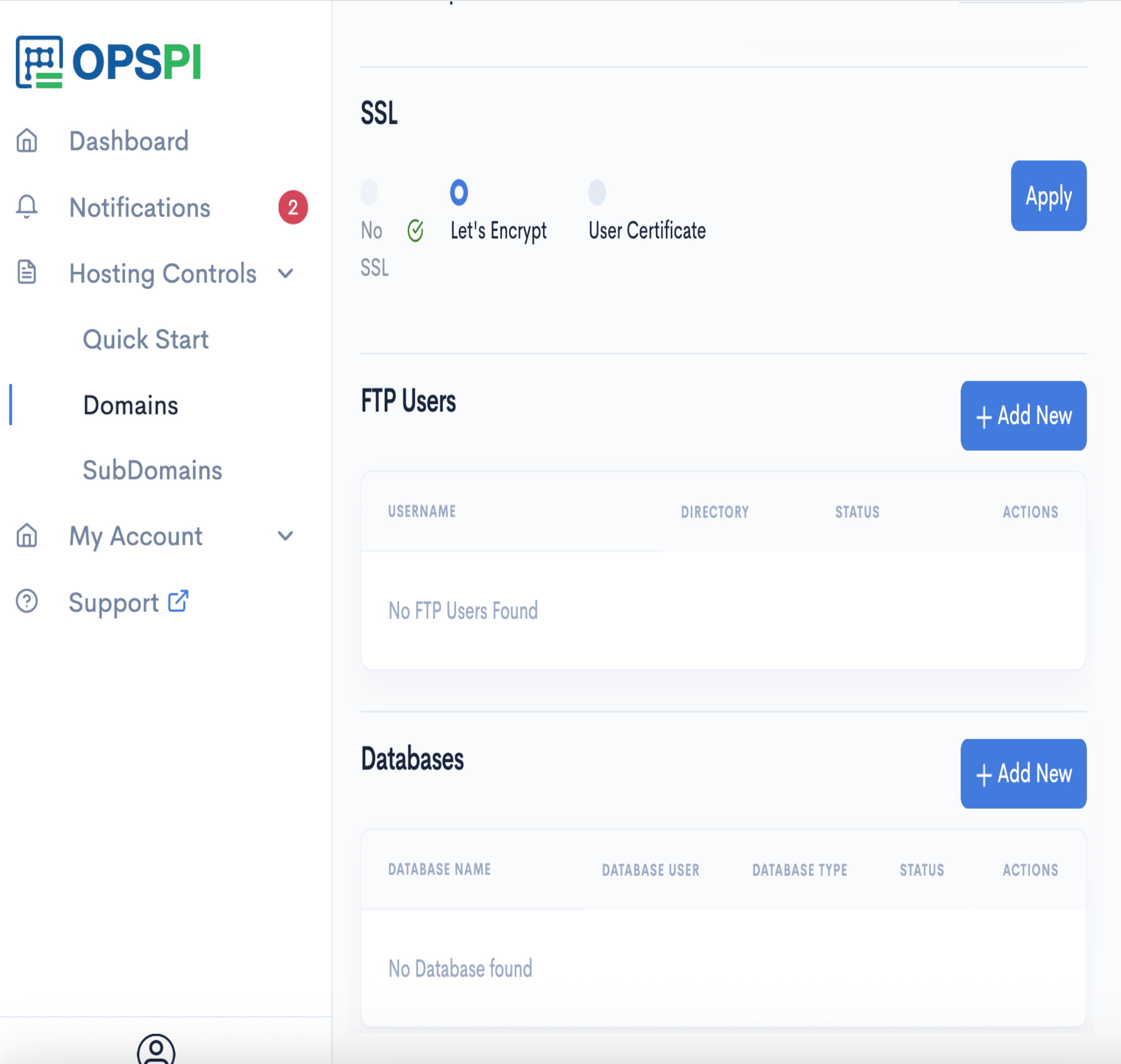Collapse the Hosting Controls chevron
The image size is (1121, 1064).
(286, 274)
